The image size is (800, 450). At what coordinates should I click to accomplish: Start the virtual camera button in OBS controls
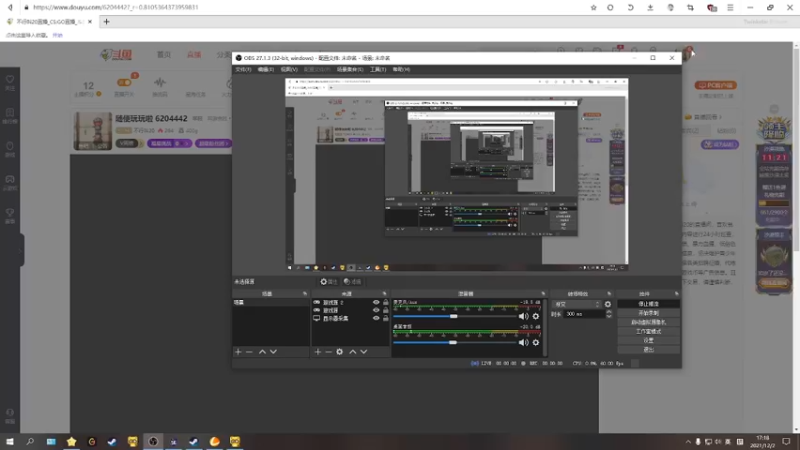pos(648,322)
